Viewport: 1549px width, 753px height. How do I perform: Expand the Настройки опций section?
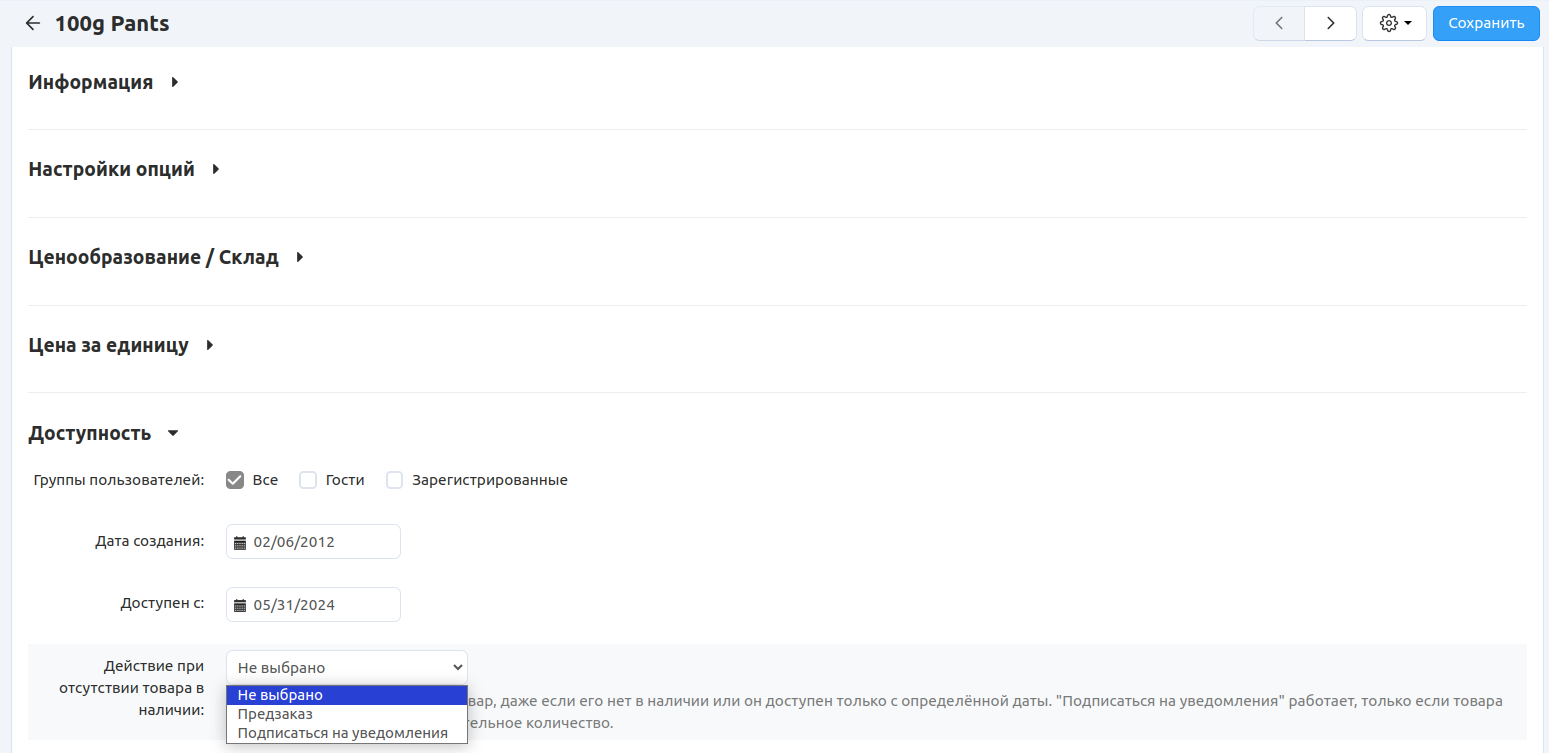pyautogui.click(x=216, y=170)
